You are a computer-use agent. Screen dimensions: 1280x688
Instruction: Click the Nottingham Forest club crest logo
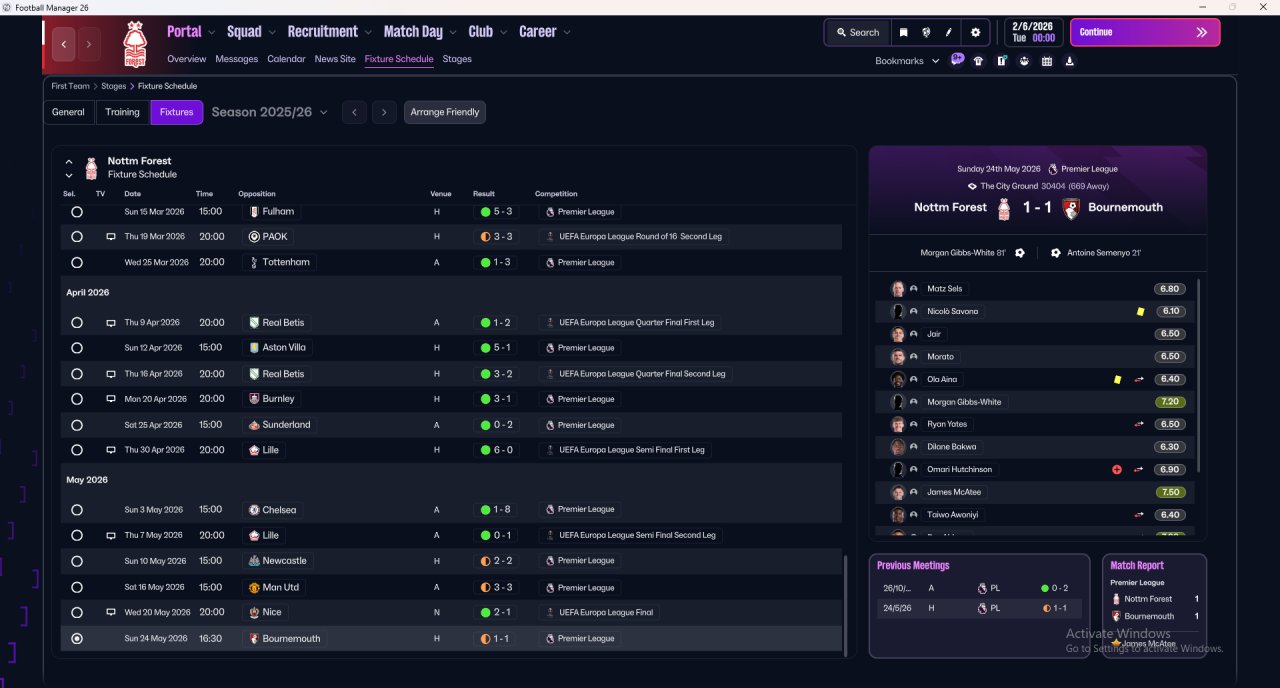tap(134, 44)
